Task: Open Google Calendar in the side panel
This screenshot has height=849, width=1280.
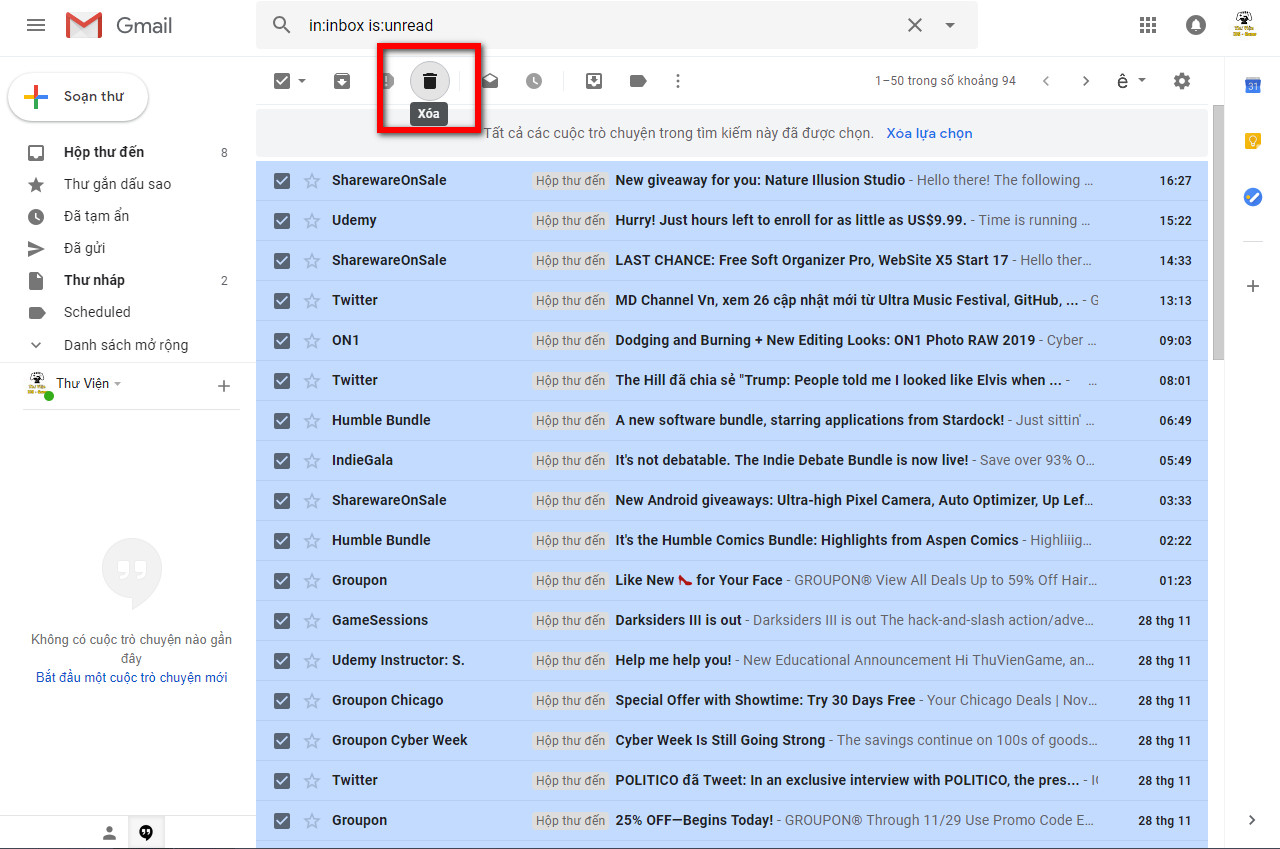Action: 1251,86
